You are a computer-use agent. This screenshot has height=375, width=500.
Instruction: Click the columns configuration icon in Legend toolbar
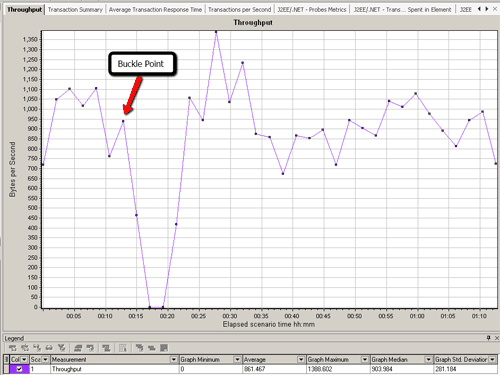point(123,348)
